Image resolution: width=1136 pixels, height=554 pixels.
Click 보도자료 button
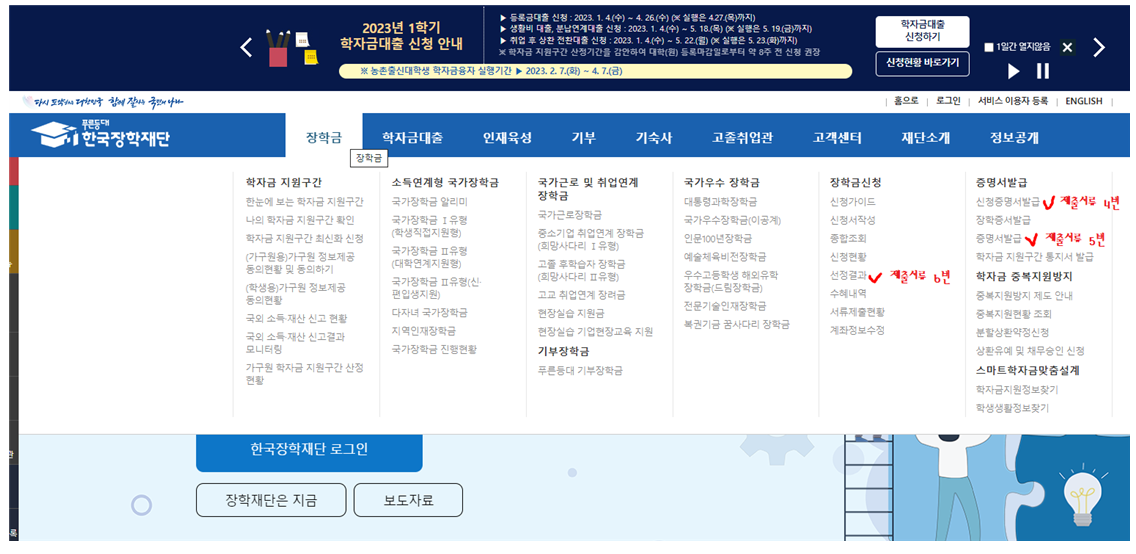point(409,500)
